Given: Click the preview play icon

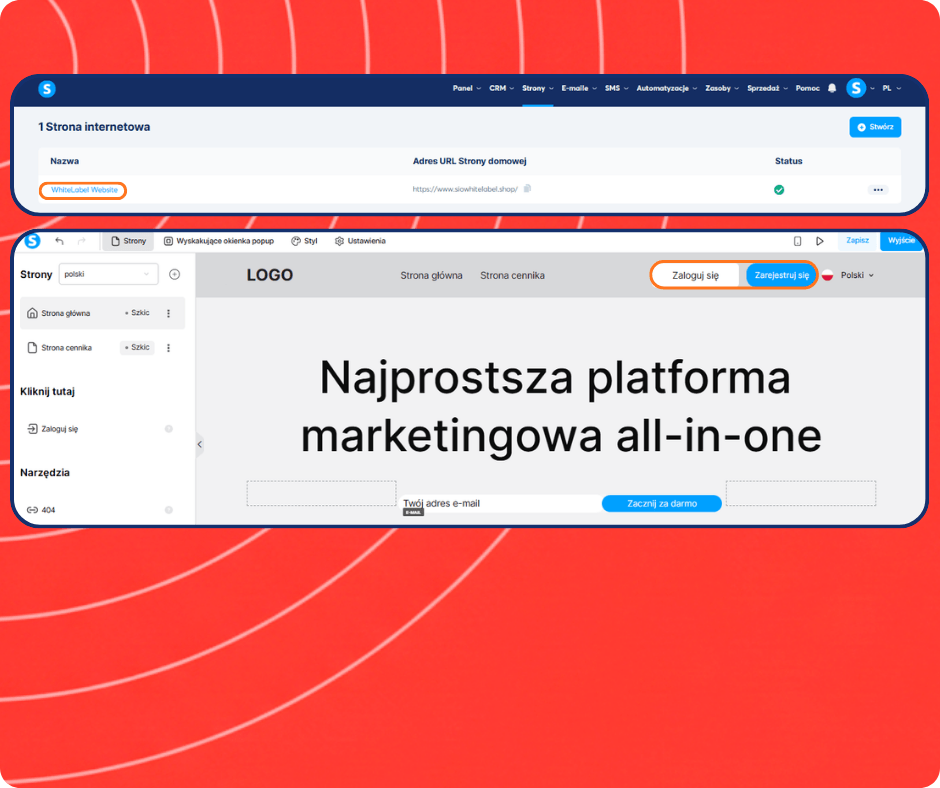Looking at the screenshot, I should pyautogui.click(x=820, y=240).
